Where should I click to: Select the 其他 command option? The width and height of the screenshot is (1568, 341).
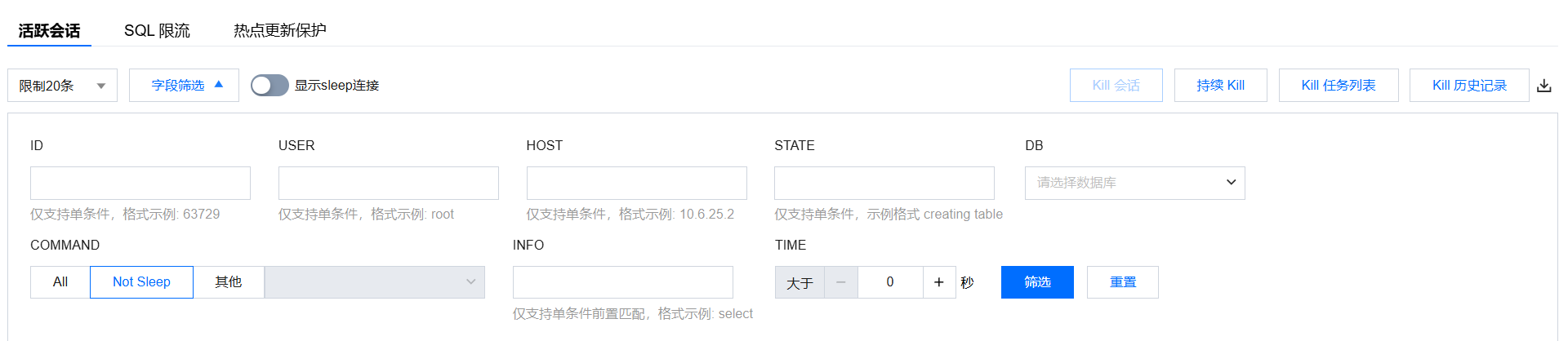[228, 282]
